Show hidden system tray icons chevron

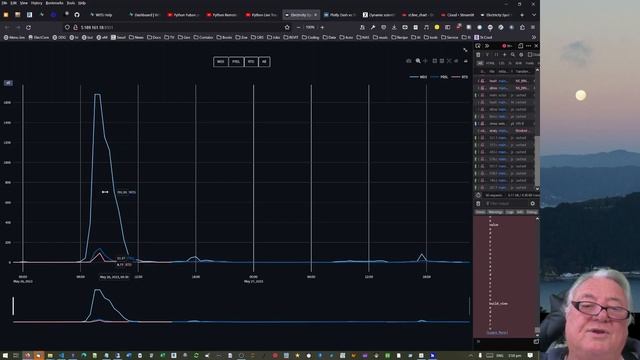(471, 356)
